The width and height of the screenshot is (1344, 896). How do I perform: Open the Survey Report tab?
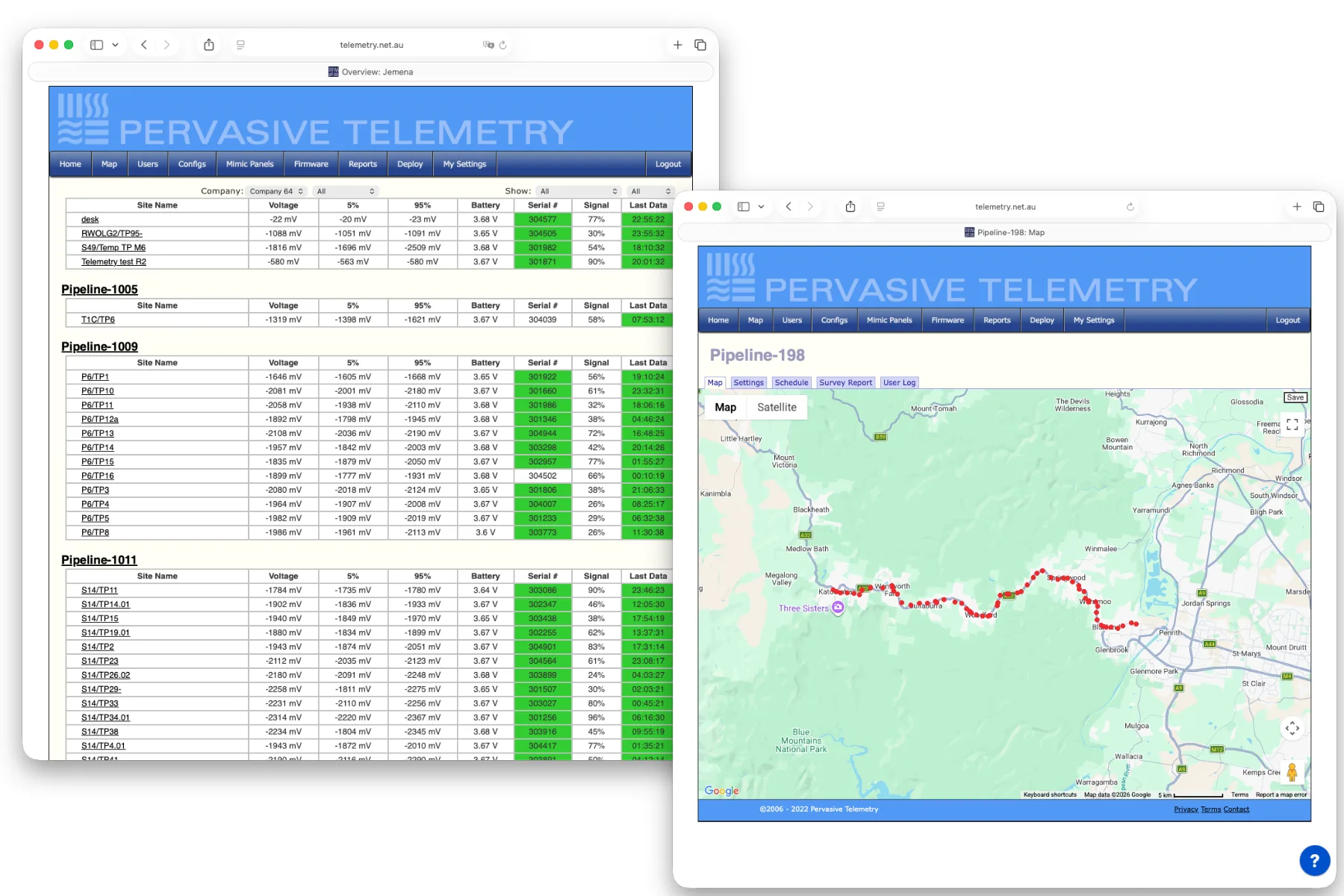pos(845,382)
